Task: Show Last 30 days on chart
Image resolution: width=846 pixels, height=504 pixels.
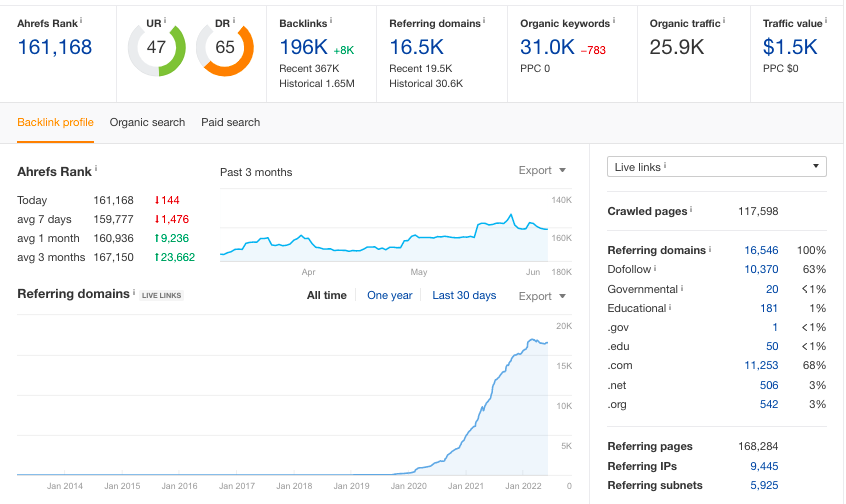Action: click(464, 295)
